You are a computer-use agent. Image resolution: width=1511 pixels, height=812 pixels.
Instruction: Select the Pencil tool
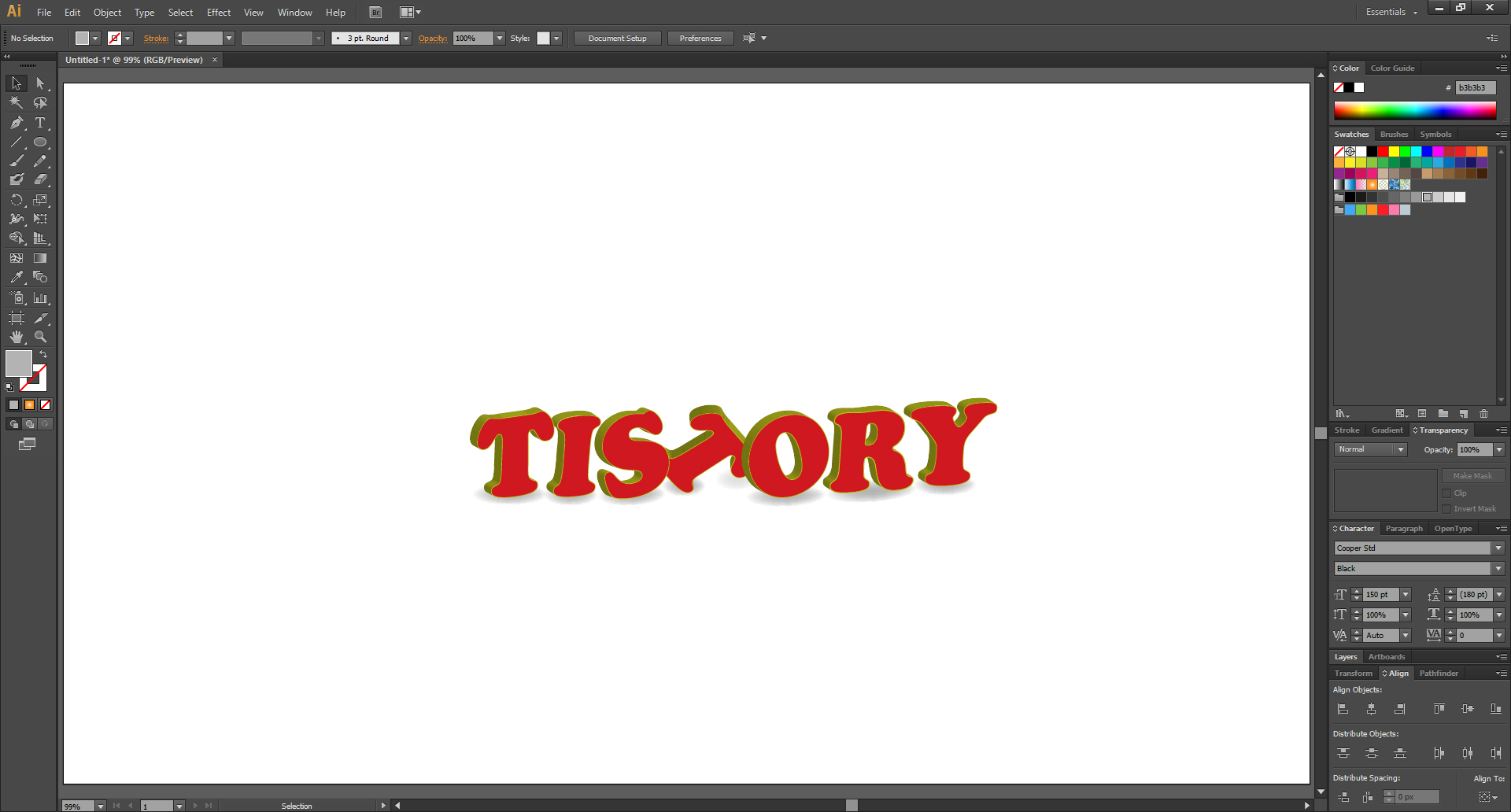[x=40, y=161]
